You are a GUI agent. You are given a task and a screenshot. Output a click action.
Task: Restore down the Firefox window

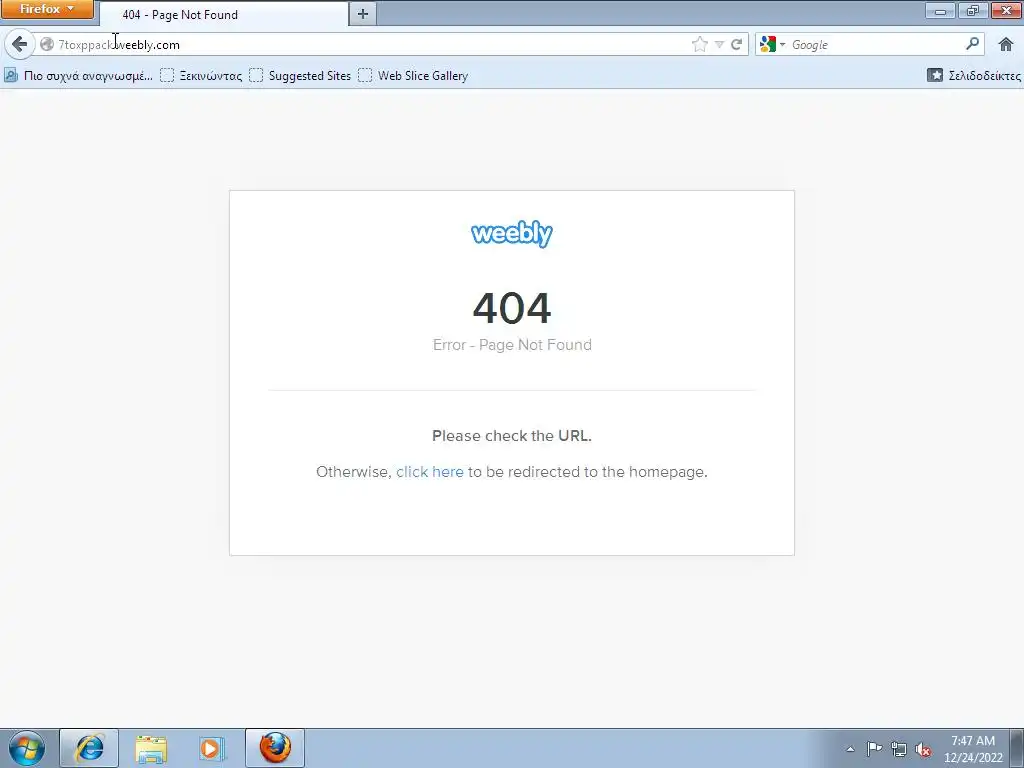click(972, 10)
